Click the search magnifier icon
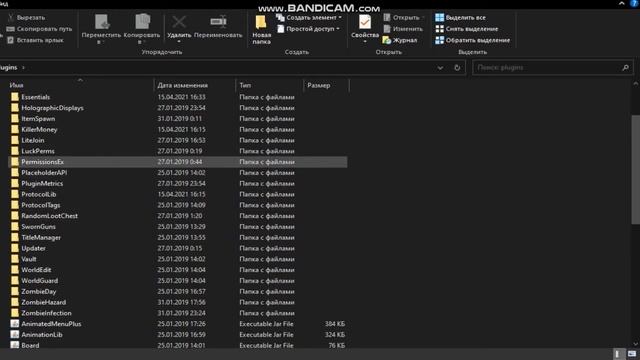Viewport: 640px width, 360px height. tap(625, 68)
